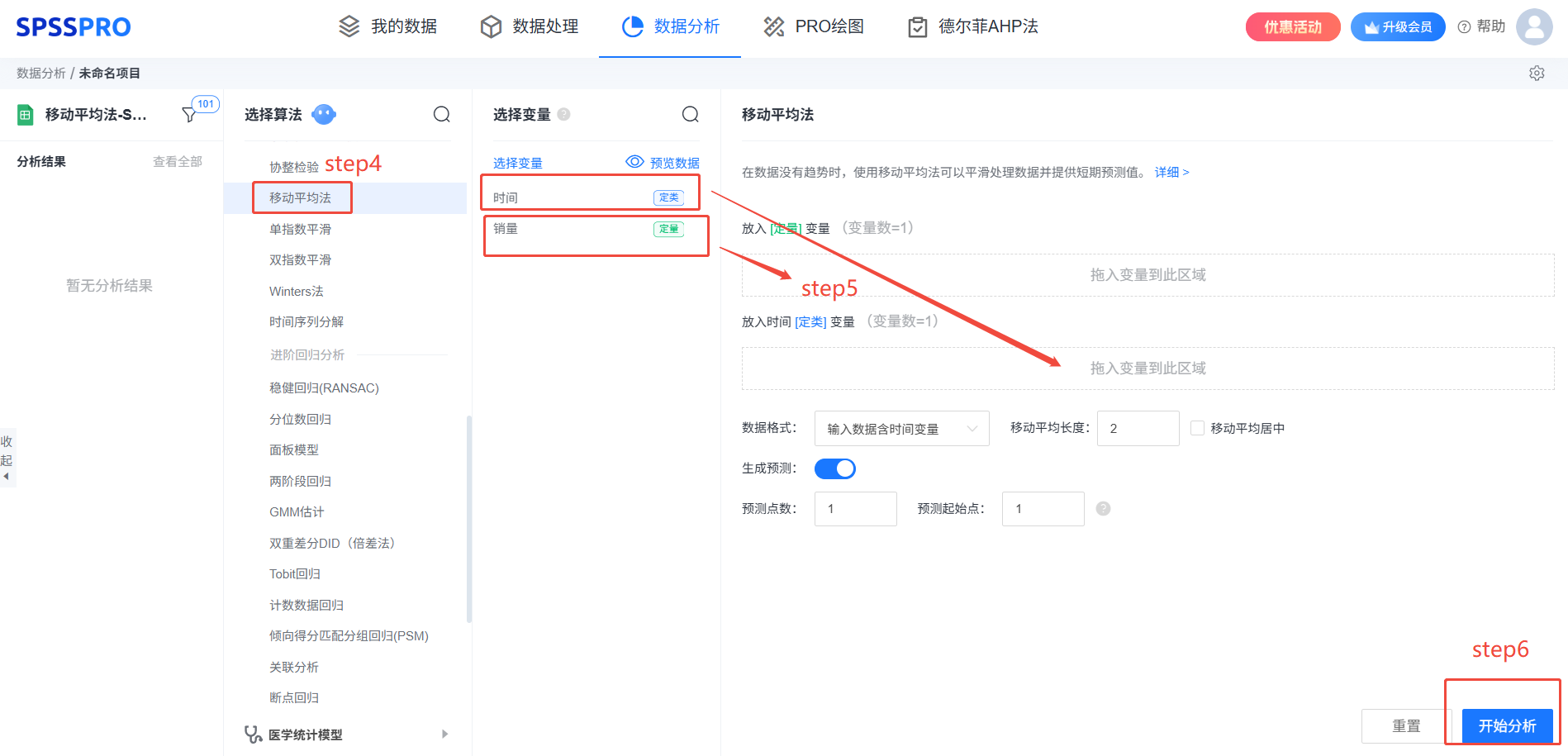Open the settings gear icon
The image size is (1568, 756).
pos(1537,74)
